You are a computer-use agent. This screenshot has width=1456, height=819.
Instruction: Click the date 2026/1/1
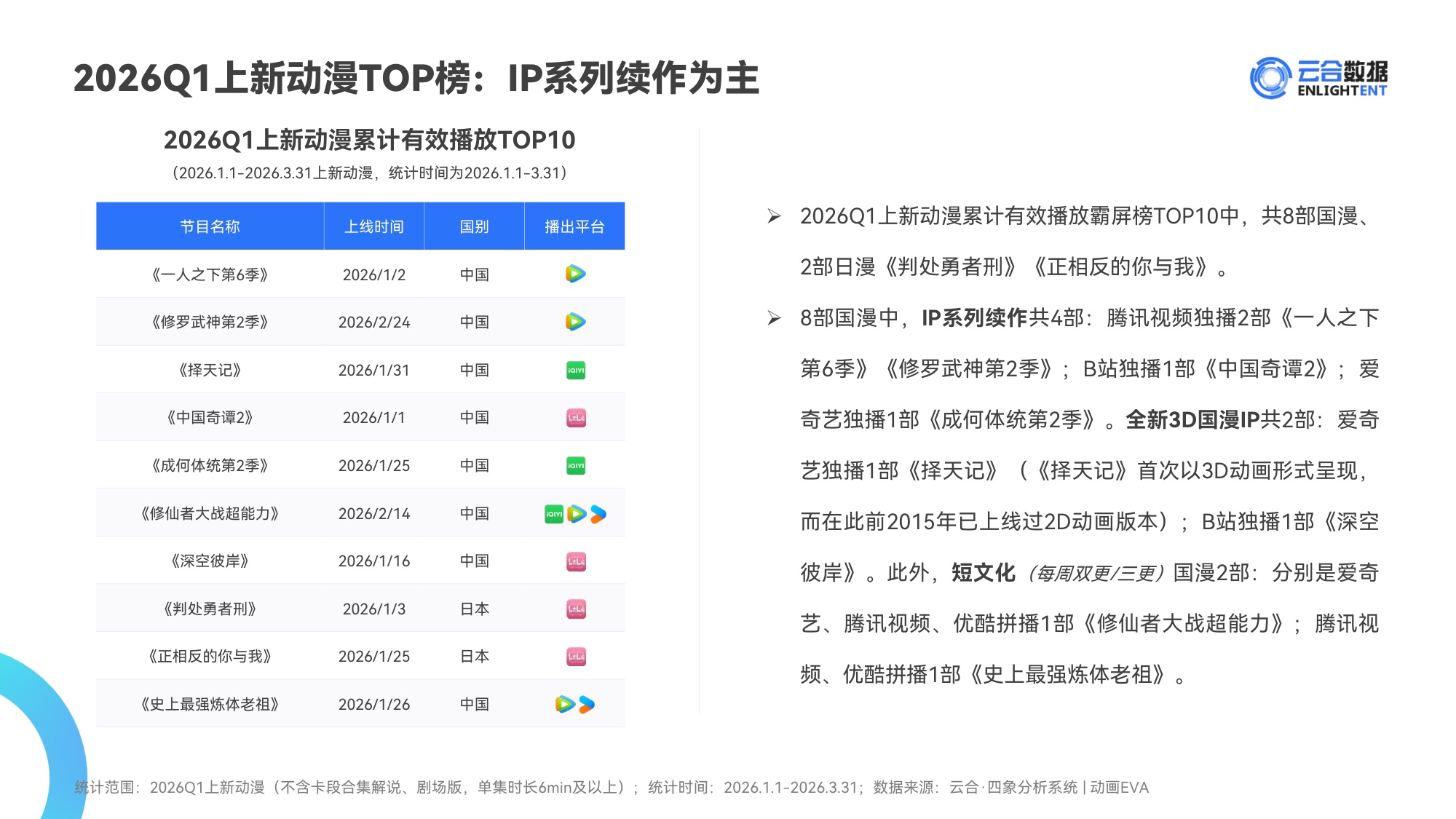[x=374, y=417]
